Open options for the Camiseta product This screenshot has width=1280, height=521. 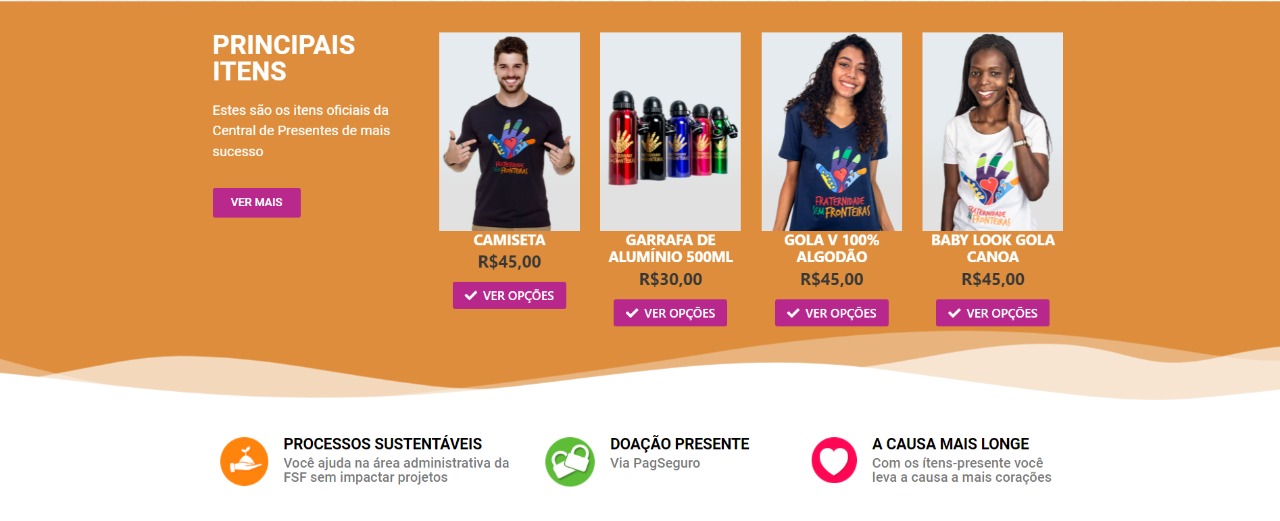(x=509, y=295)
